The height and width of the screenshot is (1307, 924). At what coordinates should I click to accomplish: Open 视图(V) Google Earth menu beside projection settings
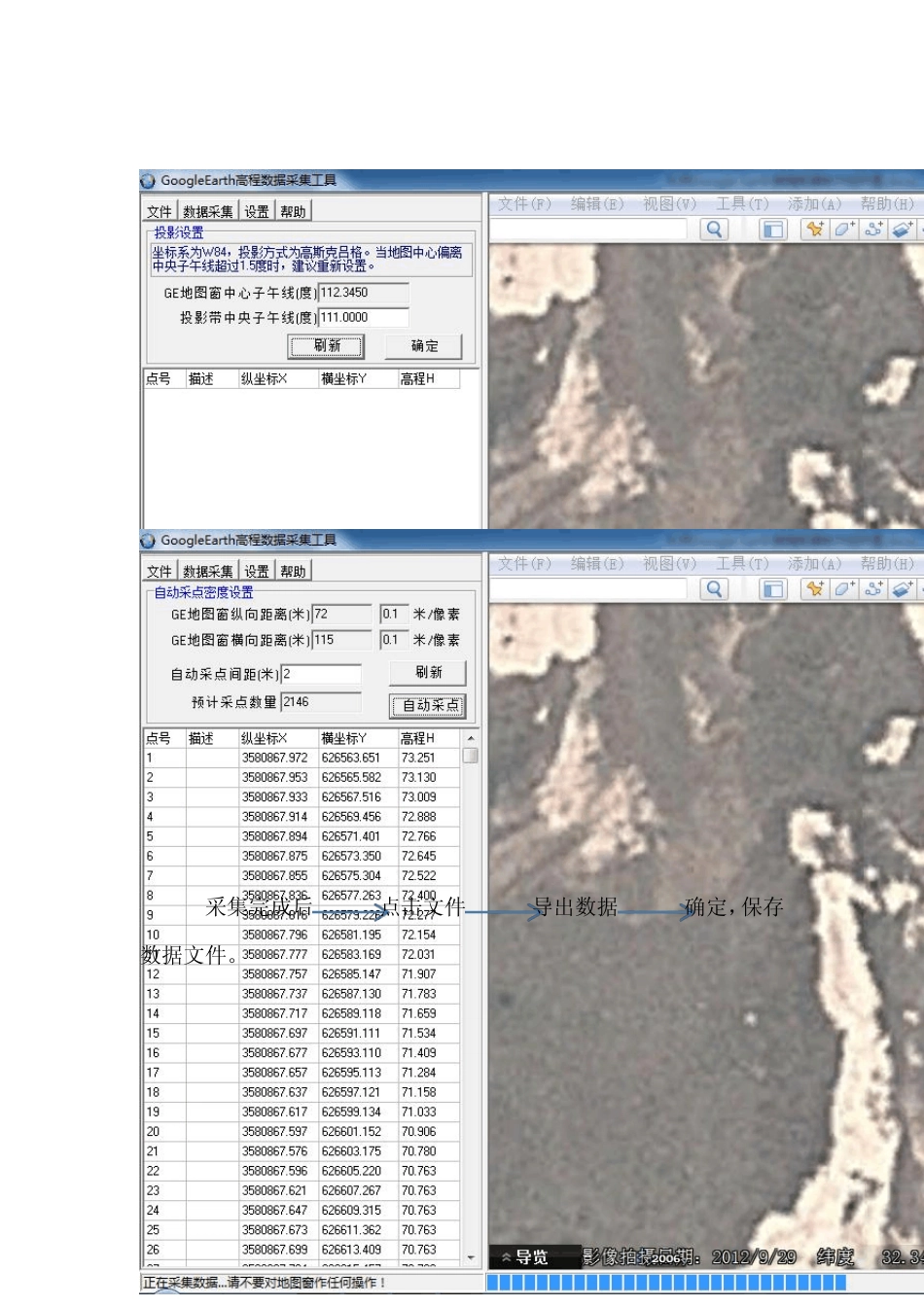(x=670, y=204)
